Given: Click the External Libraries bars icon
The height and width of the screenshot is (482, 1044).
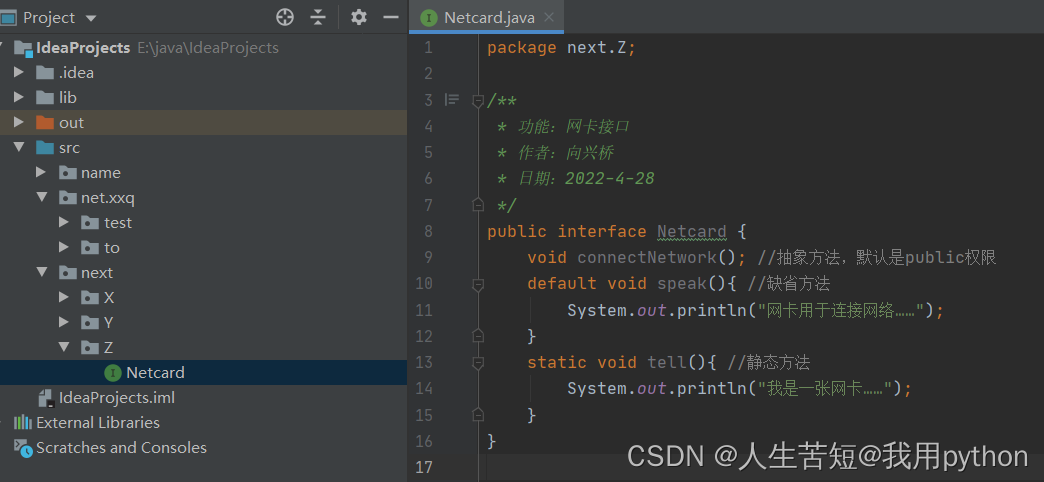Looking at the screenshot, I should (x=23, y=423).
